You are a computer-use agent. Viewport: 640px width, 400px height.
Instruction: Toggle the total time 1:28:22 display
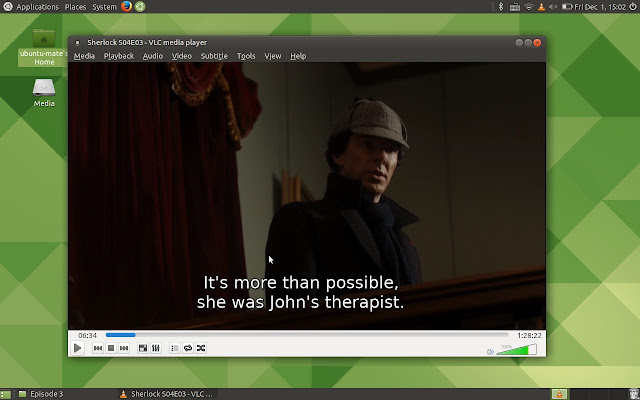point(529,336)
